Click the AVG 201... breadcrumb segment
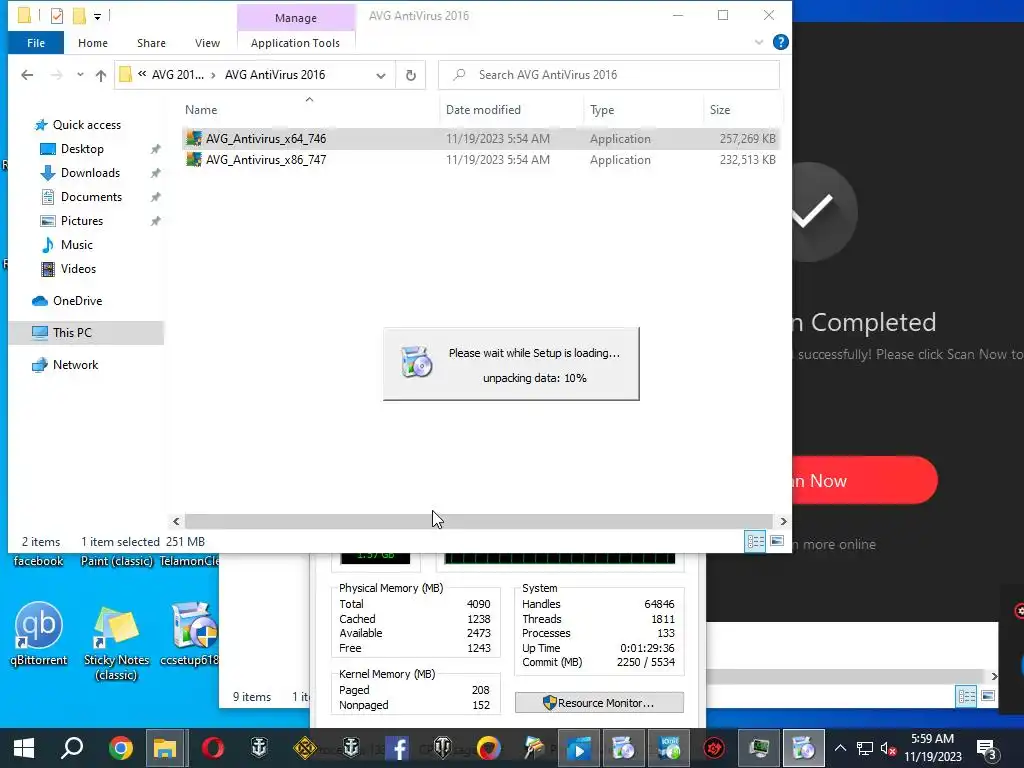Screen dimensions: 1024x768 click(x=178, y=74)
